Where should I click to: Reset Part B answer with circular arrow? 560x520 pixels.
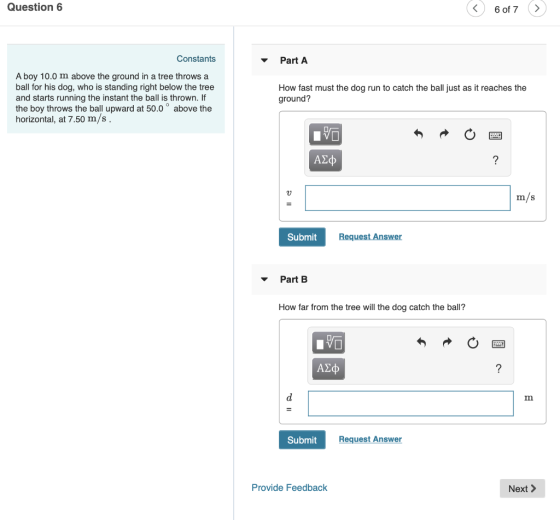pyautogui.click(x=473, y=343)
